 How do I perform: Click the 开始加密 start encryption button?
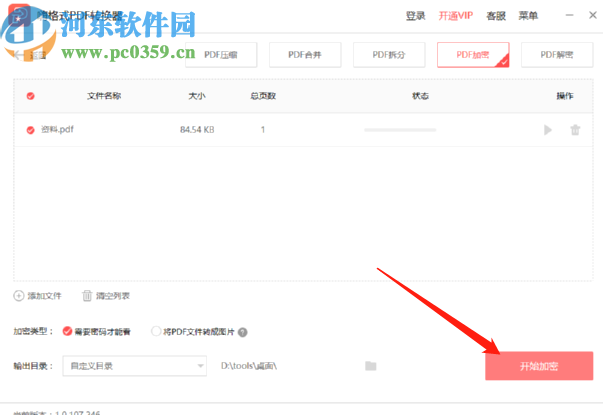pyautogui.click(x=539, y=366)
